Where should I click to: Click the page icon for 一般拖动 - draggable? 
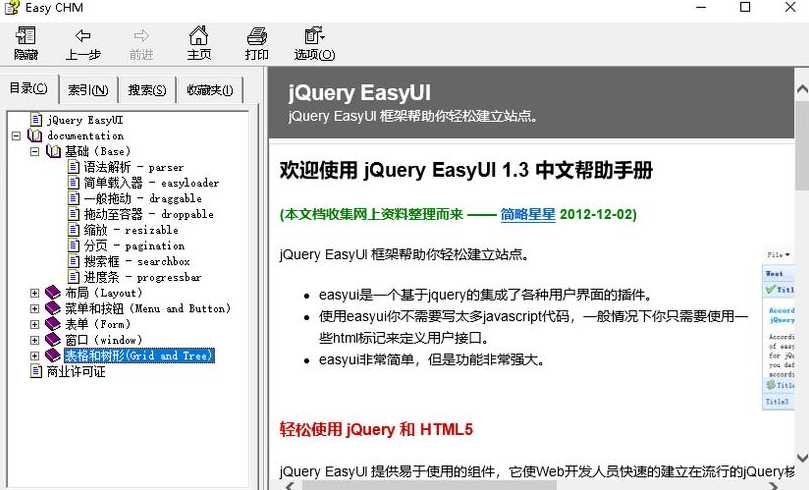tap(74, 198)
